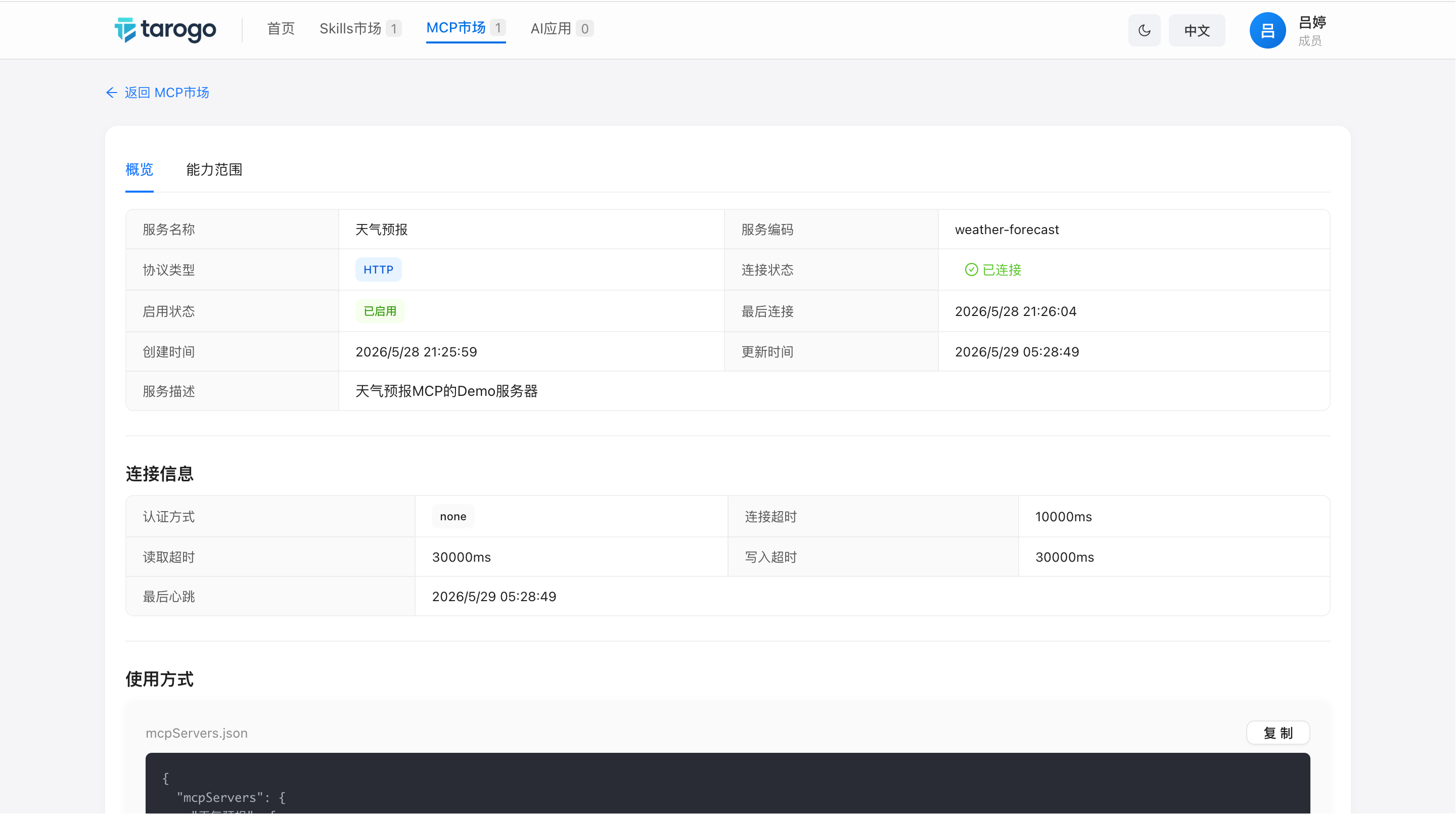Select the 概览 tab
This screenshot has height=814, width=1456.
pyautogui.click(x=140, y=169)
